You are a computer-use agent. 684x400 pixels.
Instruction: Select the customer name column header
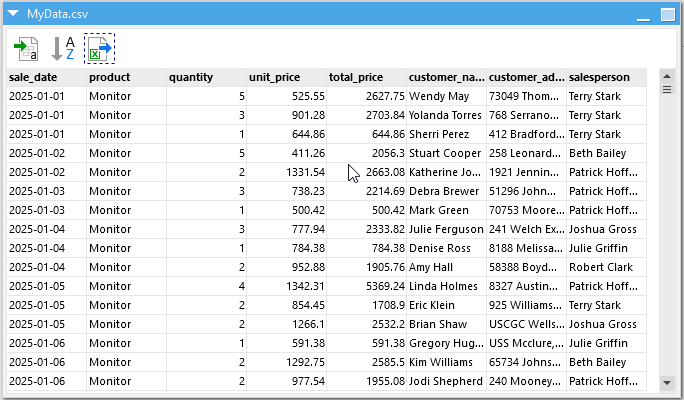[446, 77]
